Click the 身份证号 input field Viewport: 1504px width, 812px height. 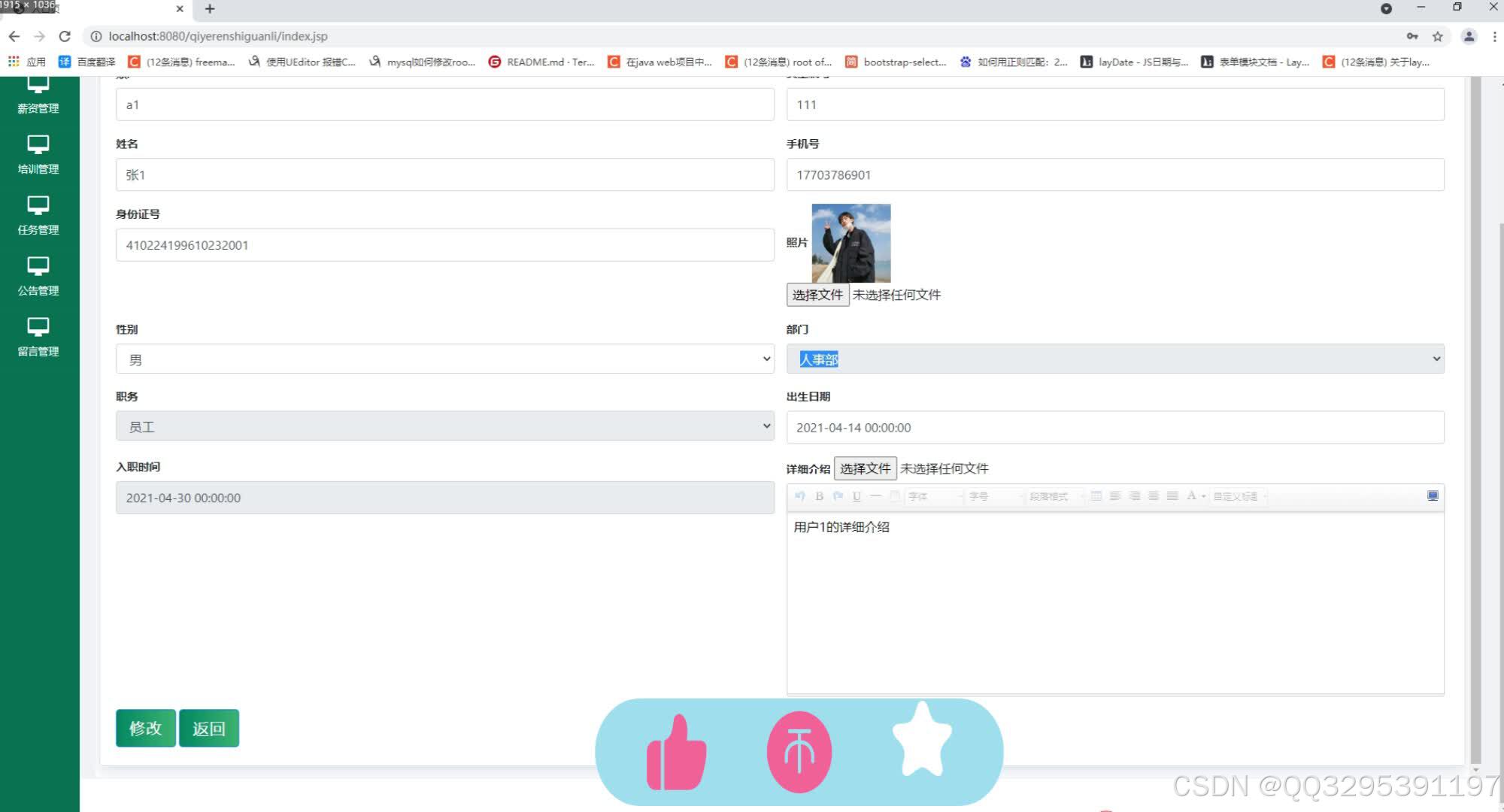[445, 245]
